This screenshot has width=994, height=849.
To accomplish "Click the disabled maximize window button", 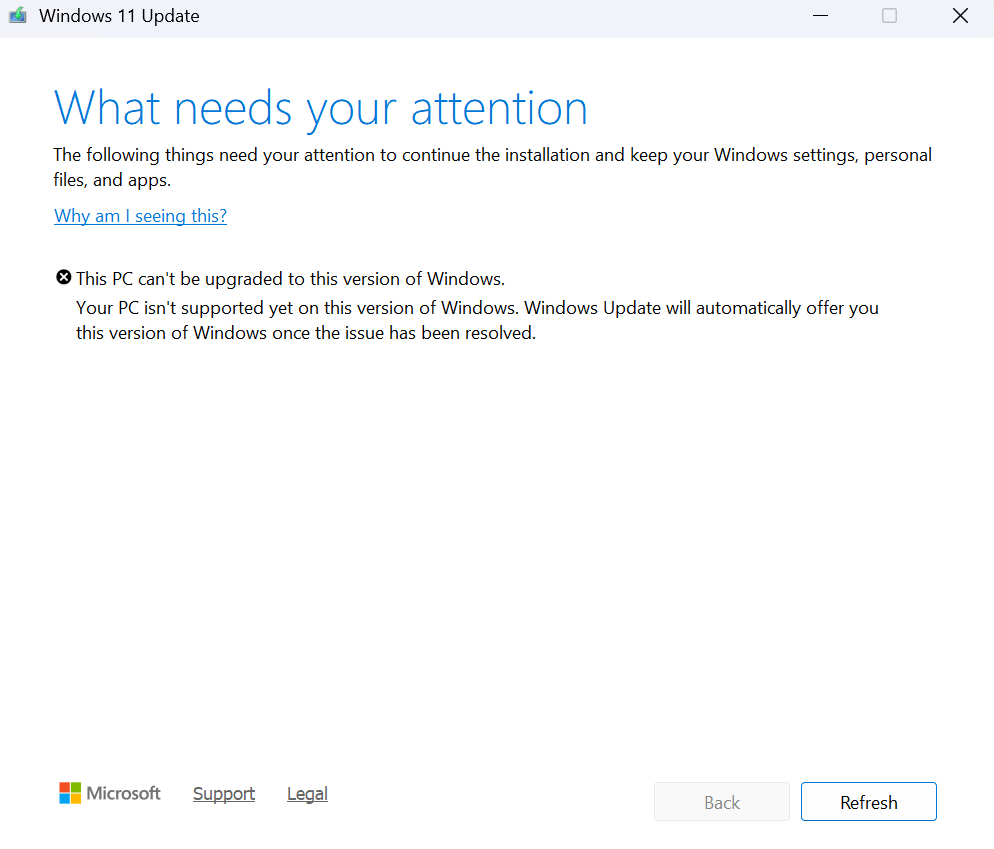I will coord(889,16).
